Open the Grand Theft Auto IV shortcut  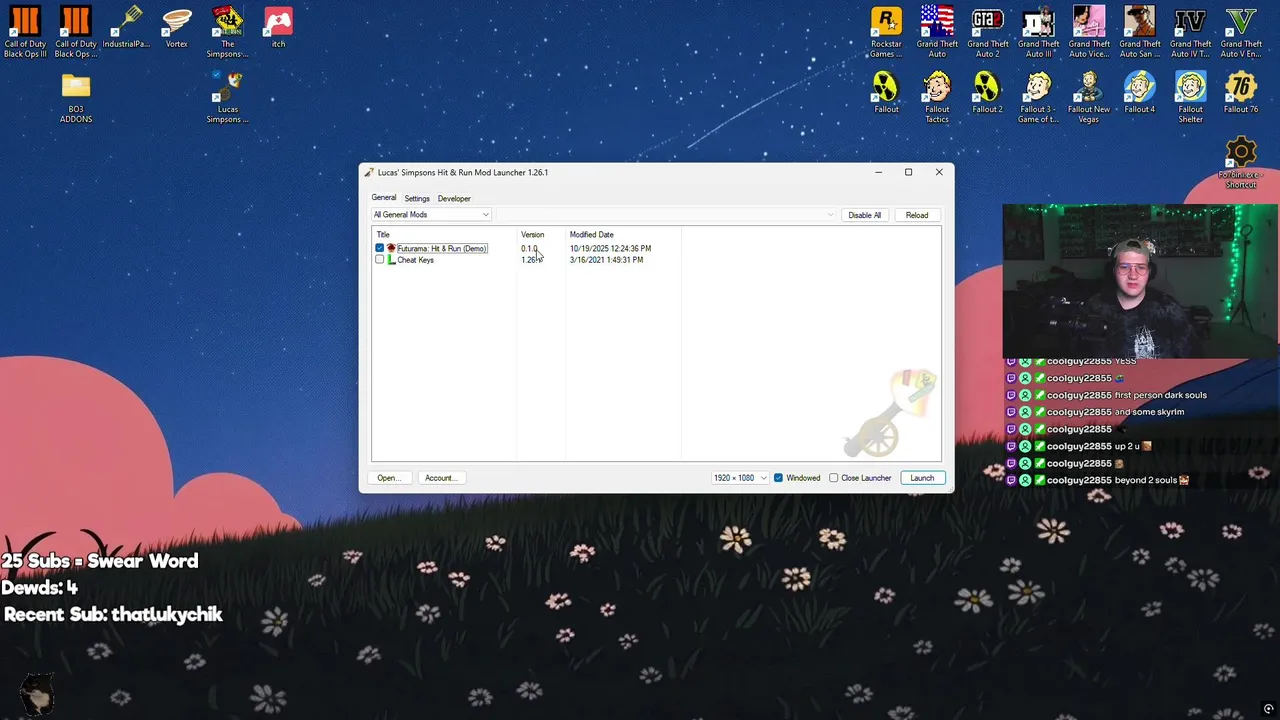click(1190, 32)
